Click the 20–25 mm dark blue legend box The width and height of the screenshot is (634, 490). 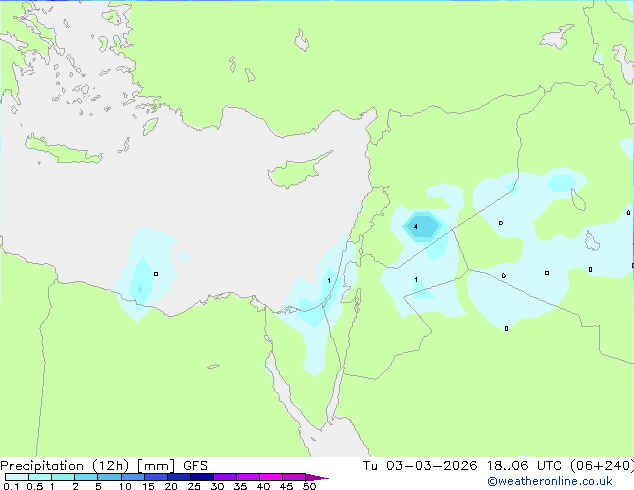179,477
